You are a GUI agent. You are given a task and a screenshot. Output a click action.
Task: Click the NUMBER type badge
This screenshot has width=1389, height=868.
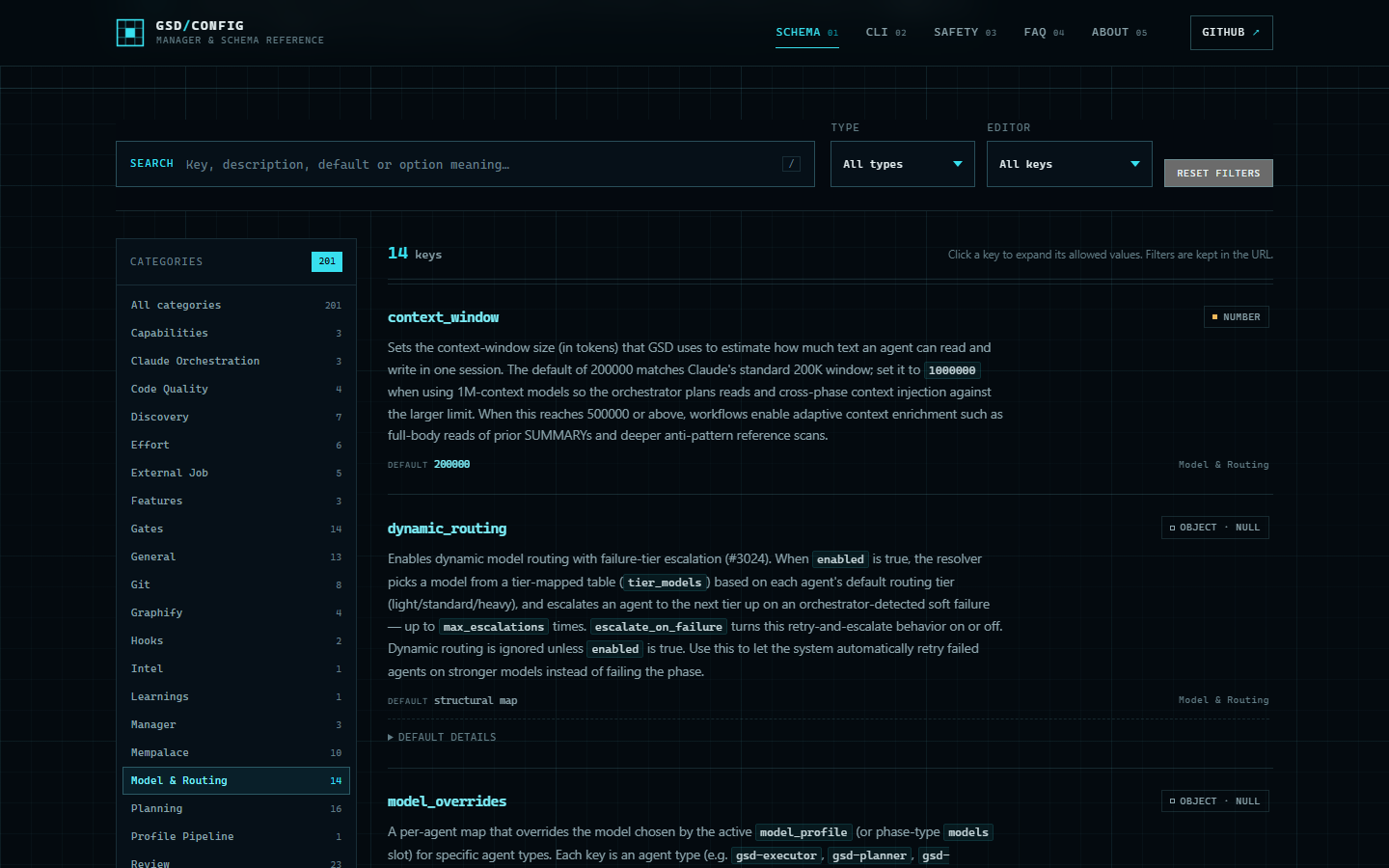(x=1237, y=317)
